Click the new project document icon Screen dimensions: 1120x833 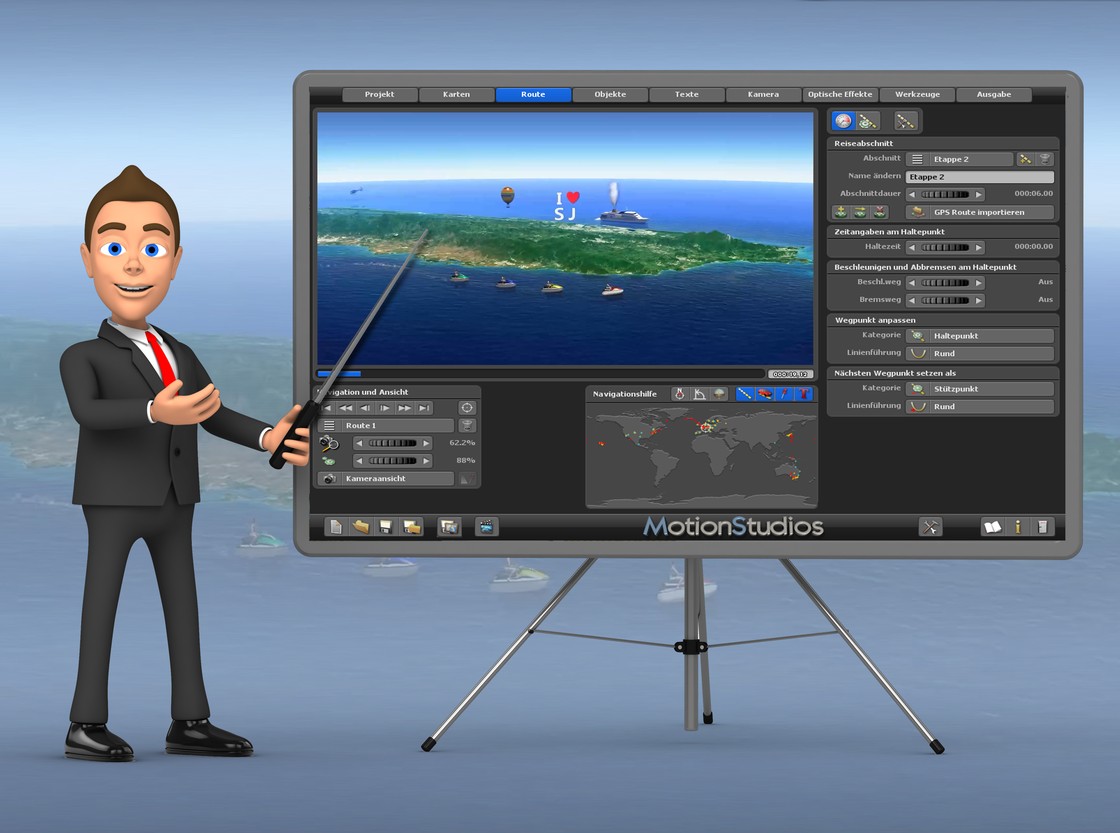point(336,527)
